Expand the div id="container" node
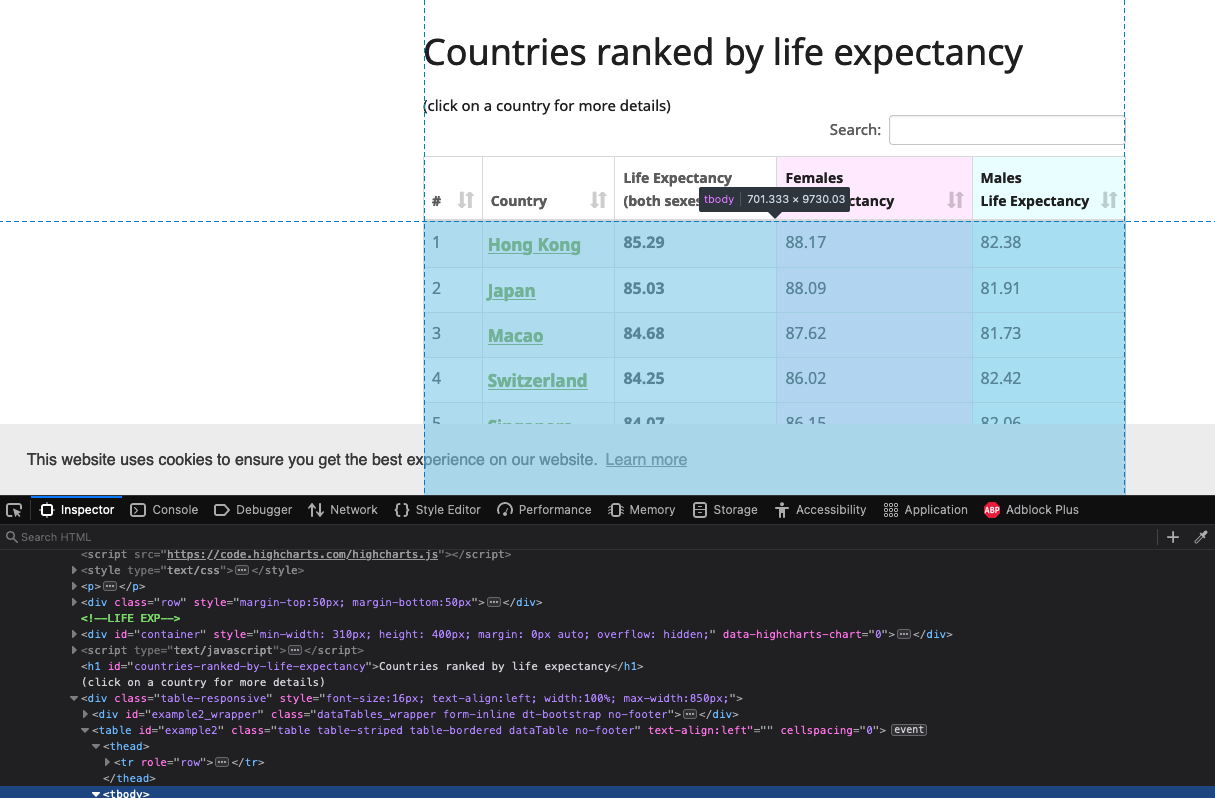The image size is (1215, 798). pyautogui.click(x=75, y=634)
